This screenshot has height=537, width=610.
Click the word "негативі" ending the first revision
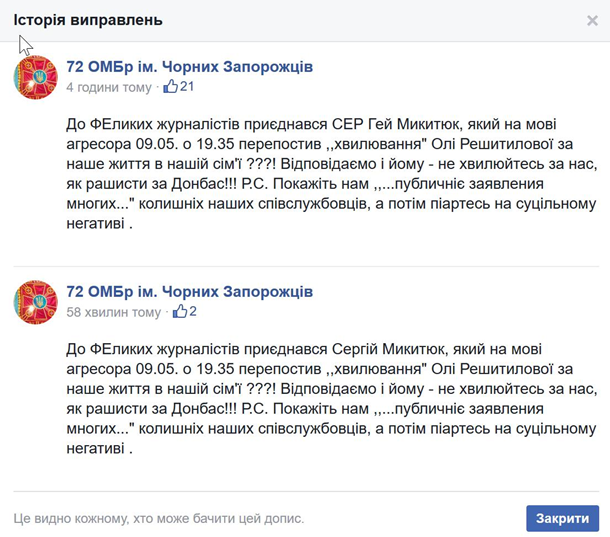click(x=97, y=224)
